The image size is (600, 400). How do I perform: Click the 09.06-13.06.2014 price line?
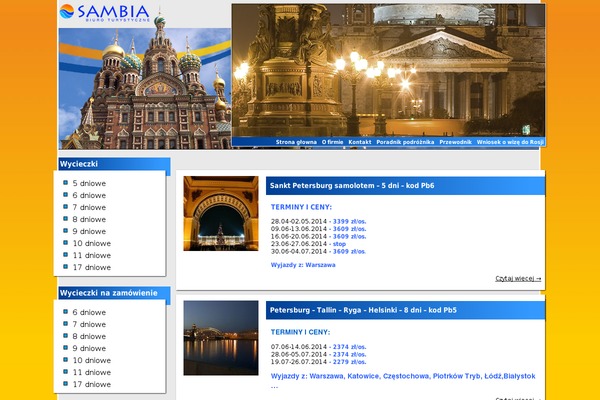[x=318, y=229]
